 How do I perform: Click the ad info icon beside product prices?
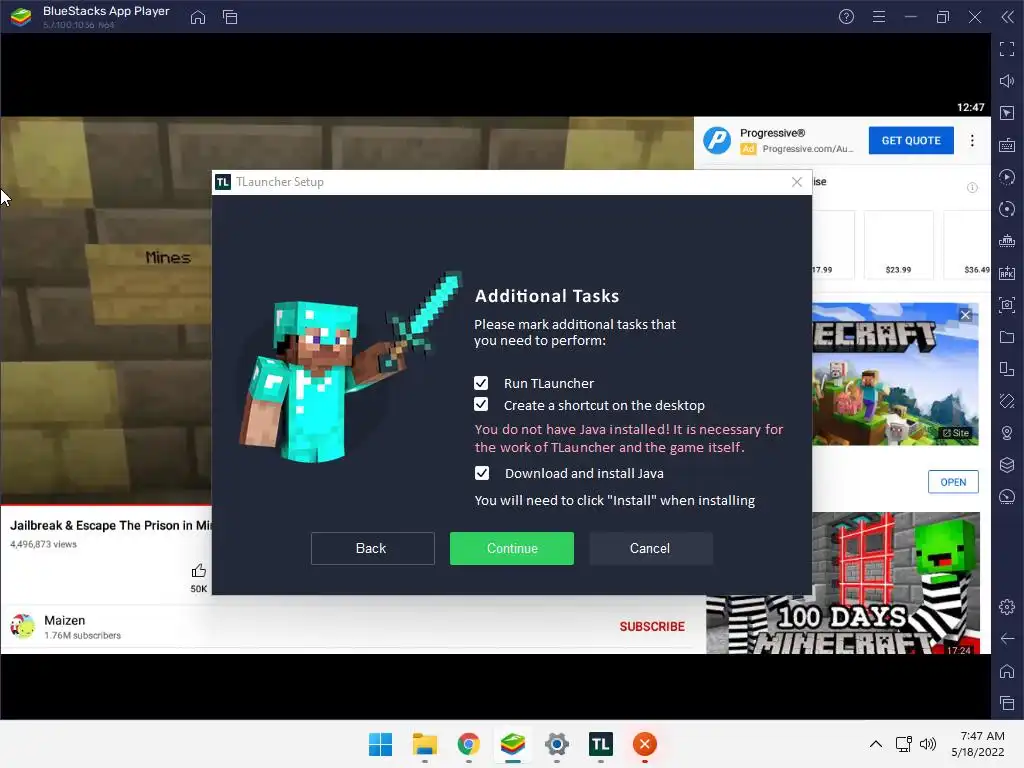[972, 188]
